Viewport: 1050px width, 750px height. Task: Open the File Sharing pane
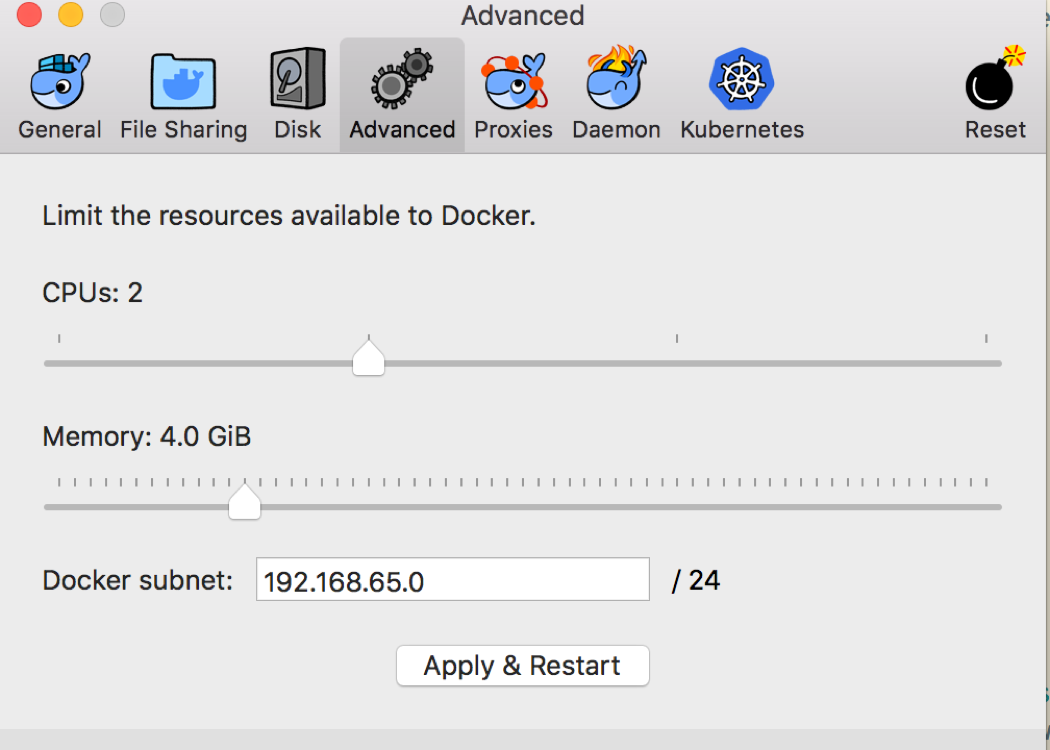(x=183, y=96)
